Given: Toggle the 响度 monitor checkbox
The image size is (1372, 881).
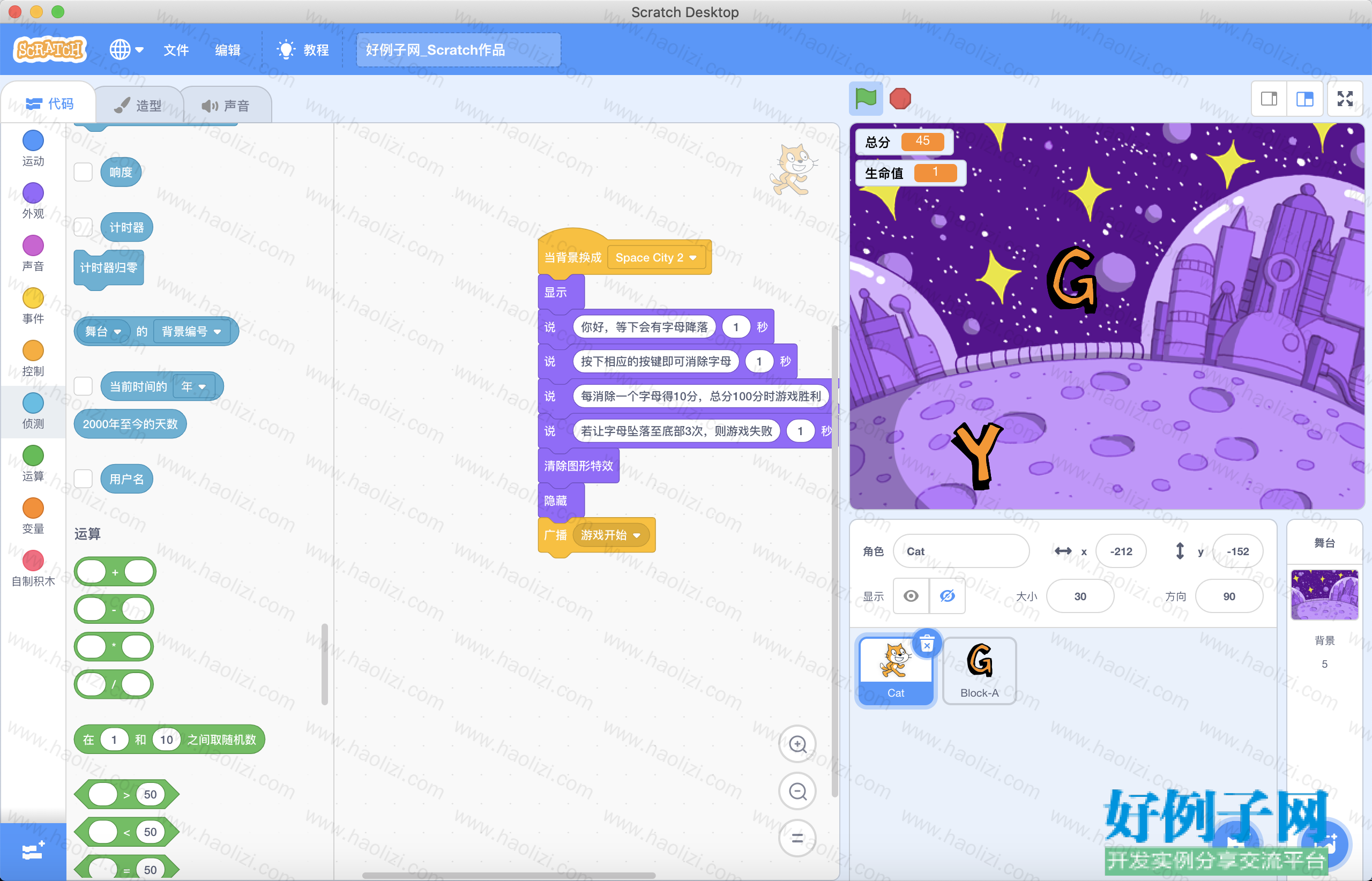Looking at the screenshot, I should [84, 171].
